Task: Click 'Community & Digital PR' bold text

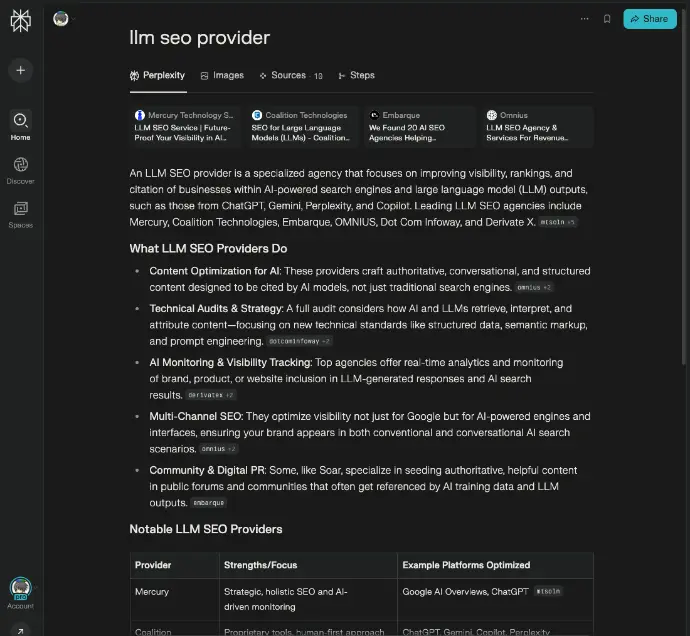Action: pyautogui.click(x=207, y=471)
